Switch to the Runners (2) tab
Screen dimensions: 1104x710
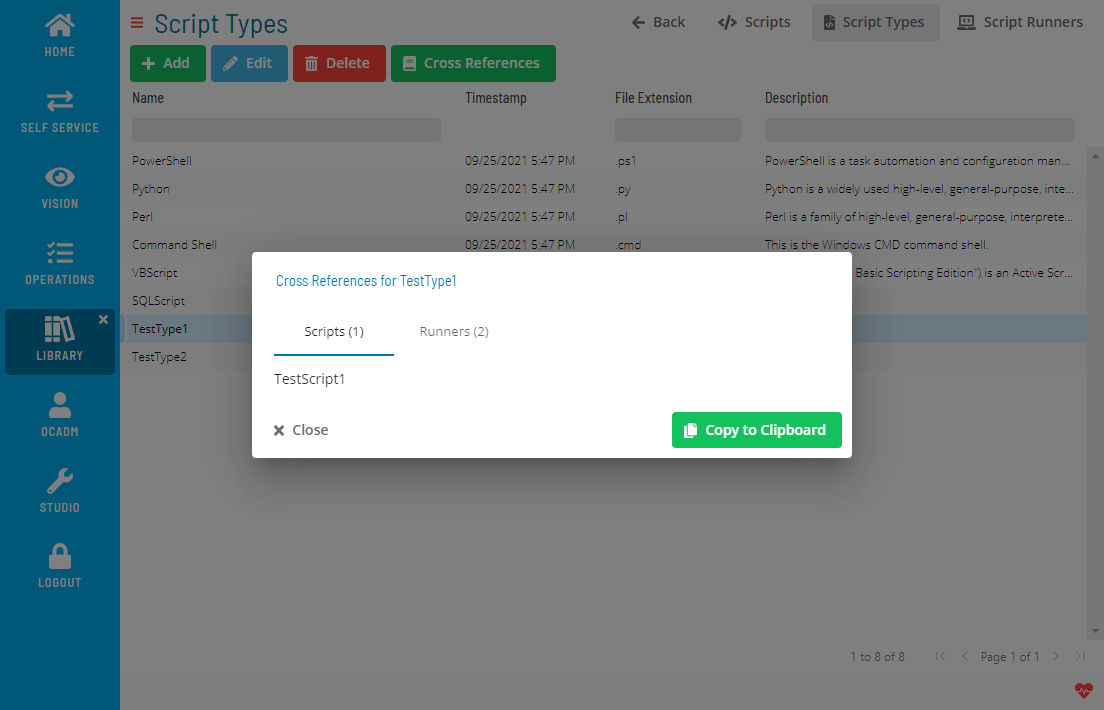(453, 331)
